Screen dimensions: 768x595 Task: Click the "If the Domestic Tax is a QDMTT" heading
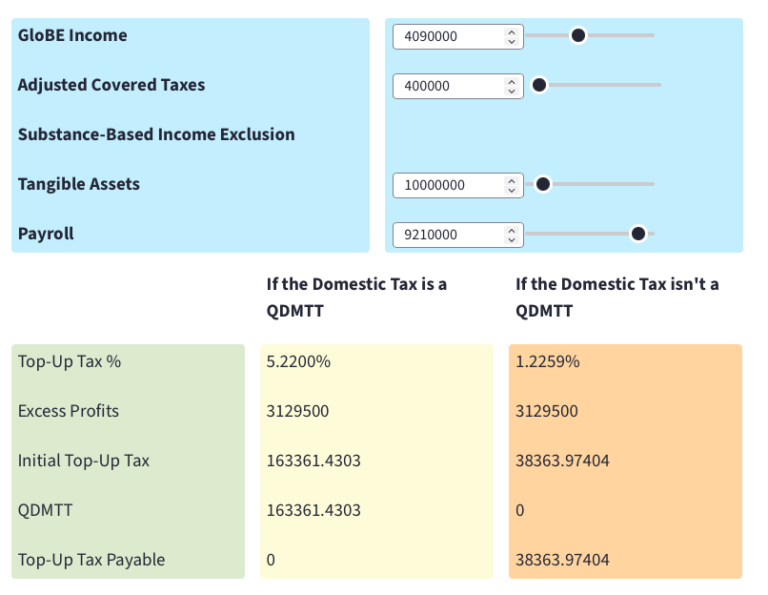coord(357,297)
